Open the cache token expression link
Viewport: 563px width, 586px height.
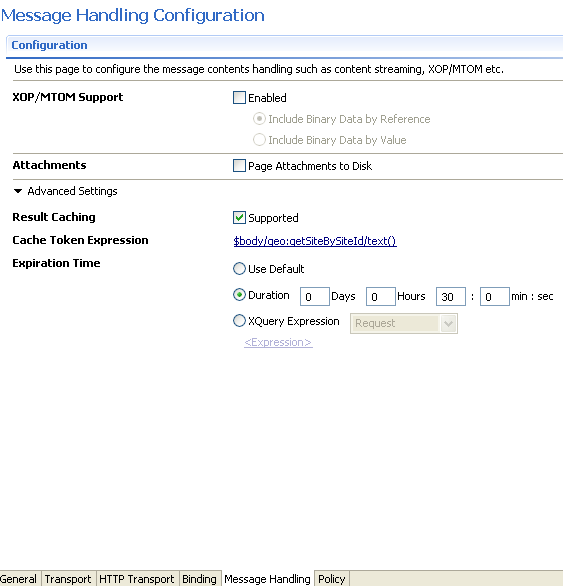315,241
